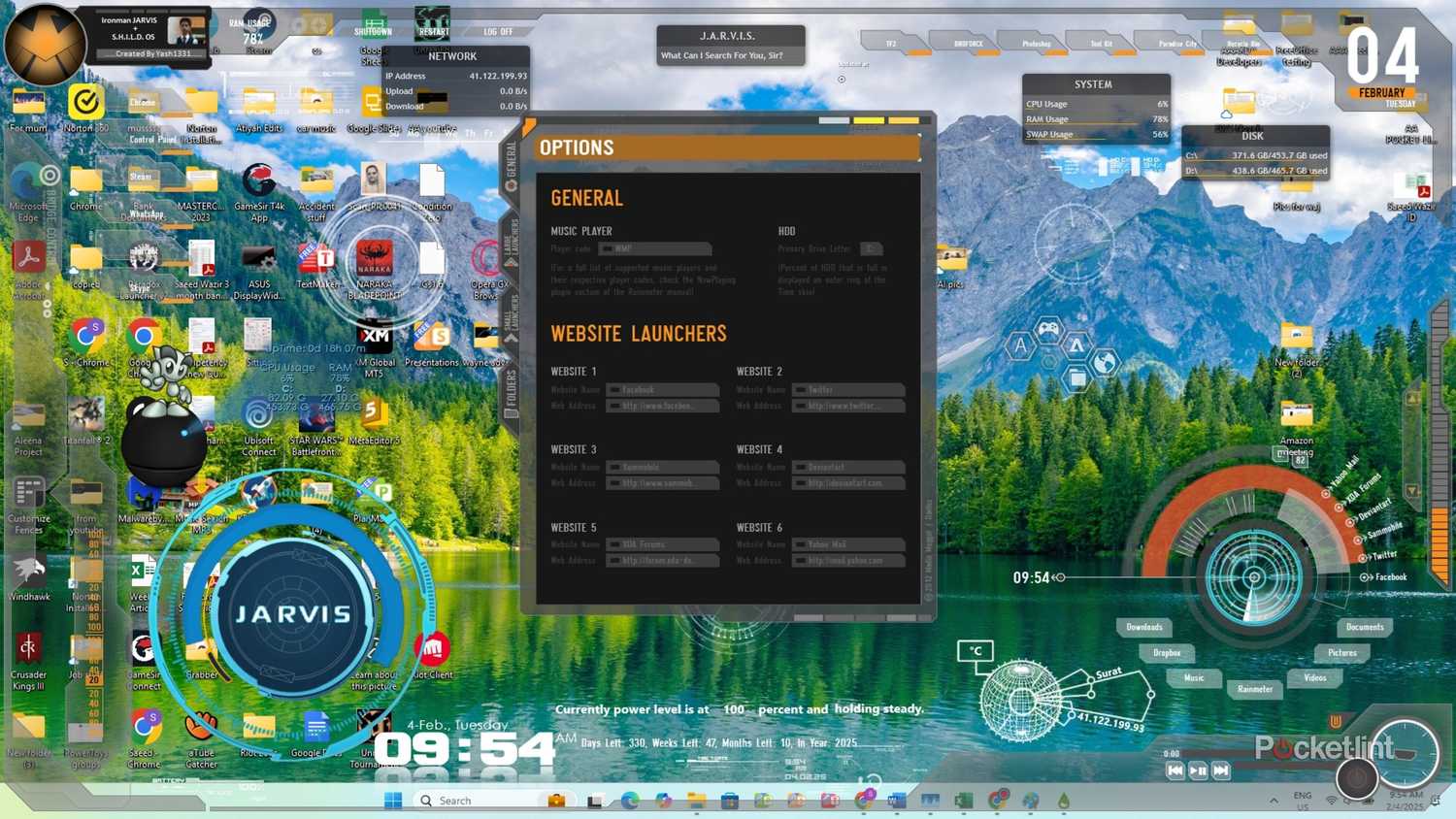Open the Norton 360 desktop icon
Image resolution: width=1456 pixels, height=819 pixels.
tap(85, 107)
